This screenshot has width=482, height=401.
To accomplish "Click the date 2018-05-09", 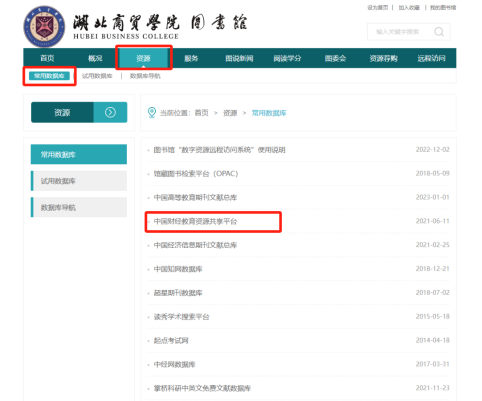I will tap(433, 173).
